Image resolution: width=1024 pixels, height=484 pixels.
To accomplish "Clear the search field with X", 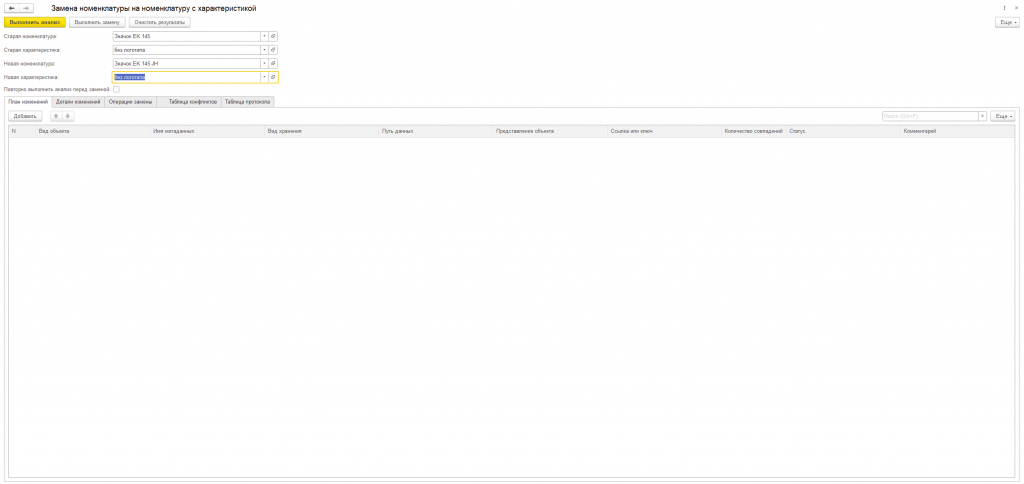I will (982, 116).
